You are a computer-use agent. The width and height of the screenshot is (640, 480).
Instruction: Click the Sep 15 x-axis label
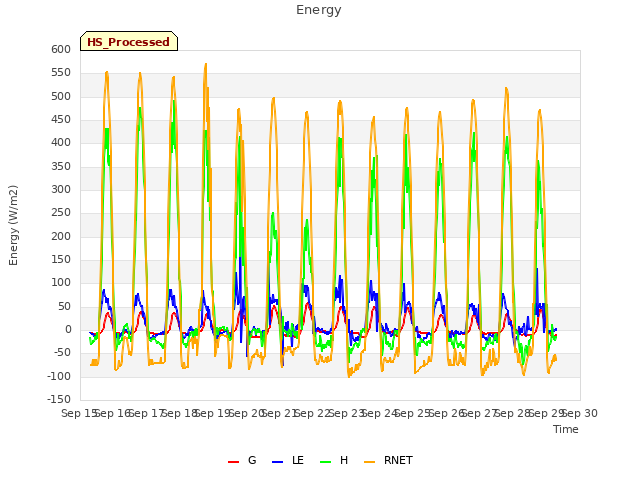point(80,413)
